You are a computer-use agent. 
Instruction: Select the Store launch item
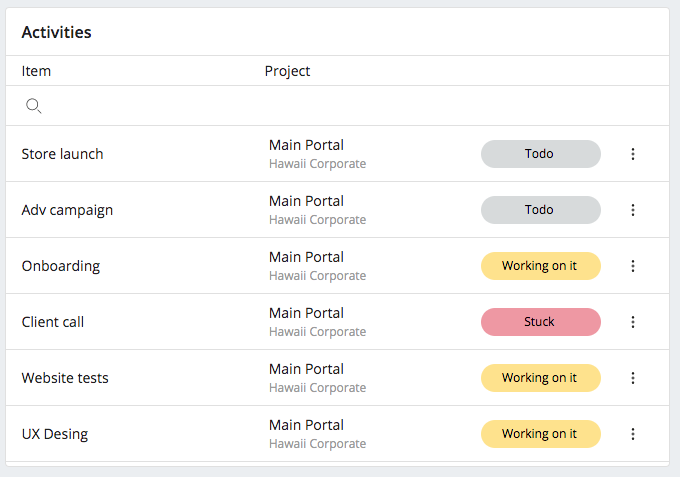[62, 154]
